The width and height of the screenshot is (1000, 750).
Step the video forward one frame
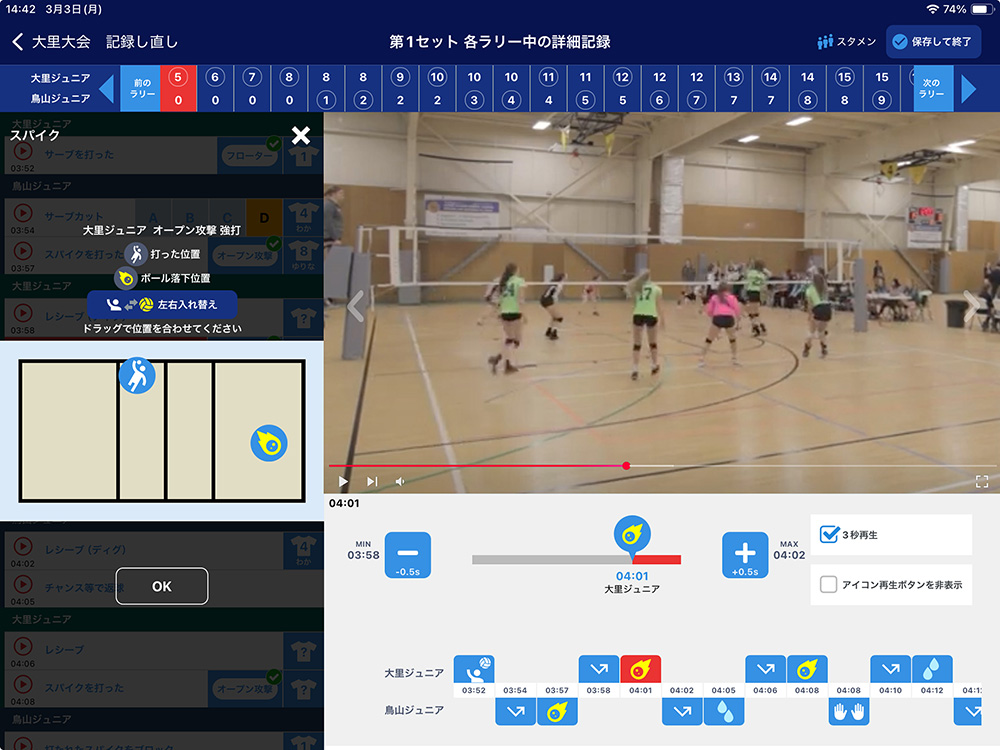pos(372,481)
